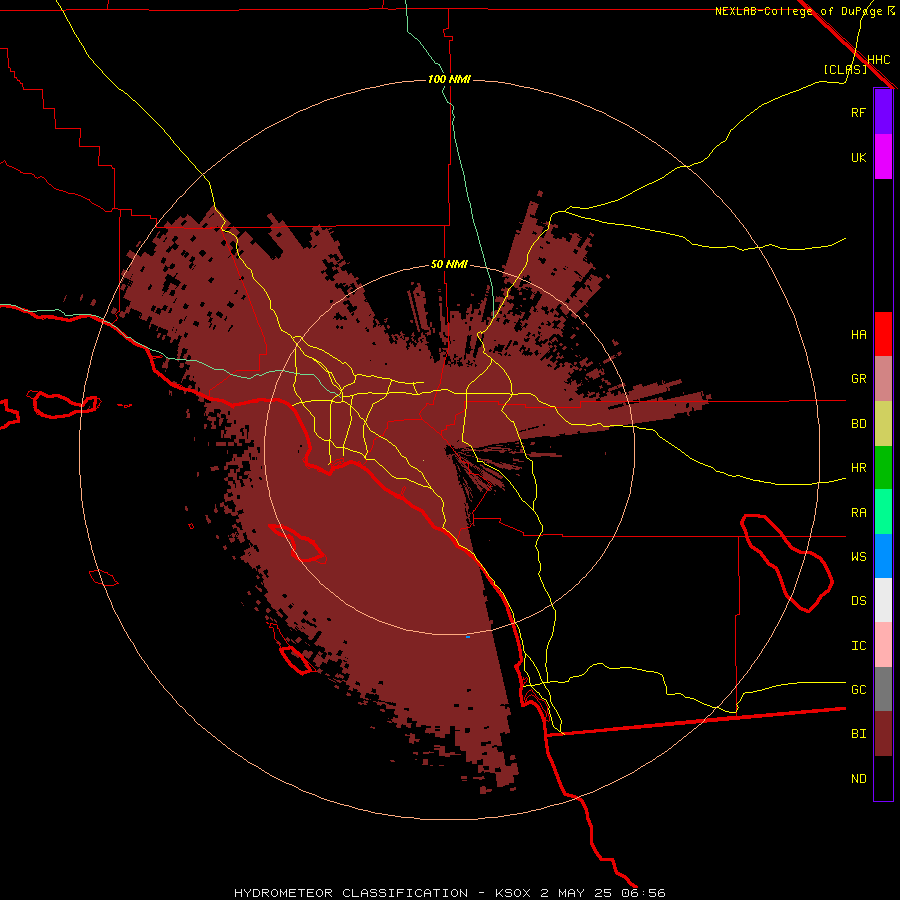The image size is (900, 900).
Task: Click the RA legend label
Action: pos(858,513)
